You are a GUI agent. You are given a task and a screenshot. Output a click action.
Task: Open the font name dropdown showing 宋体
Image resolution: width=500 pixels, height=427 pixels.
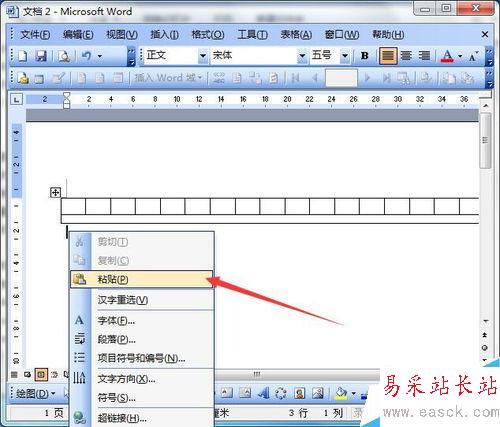pos(302,56)
